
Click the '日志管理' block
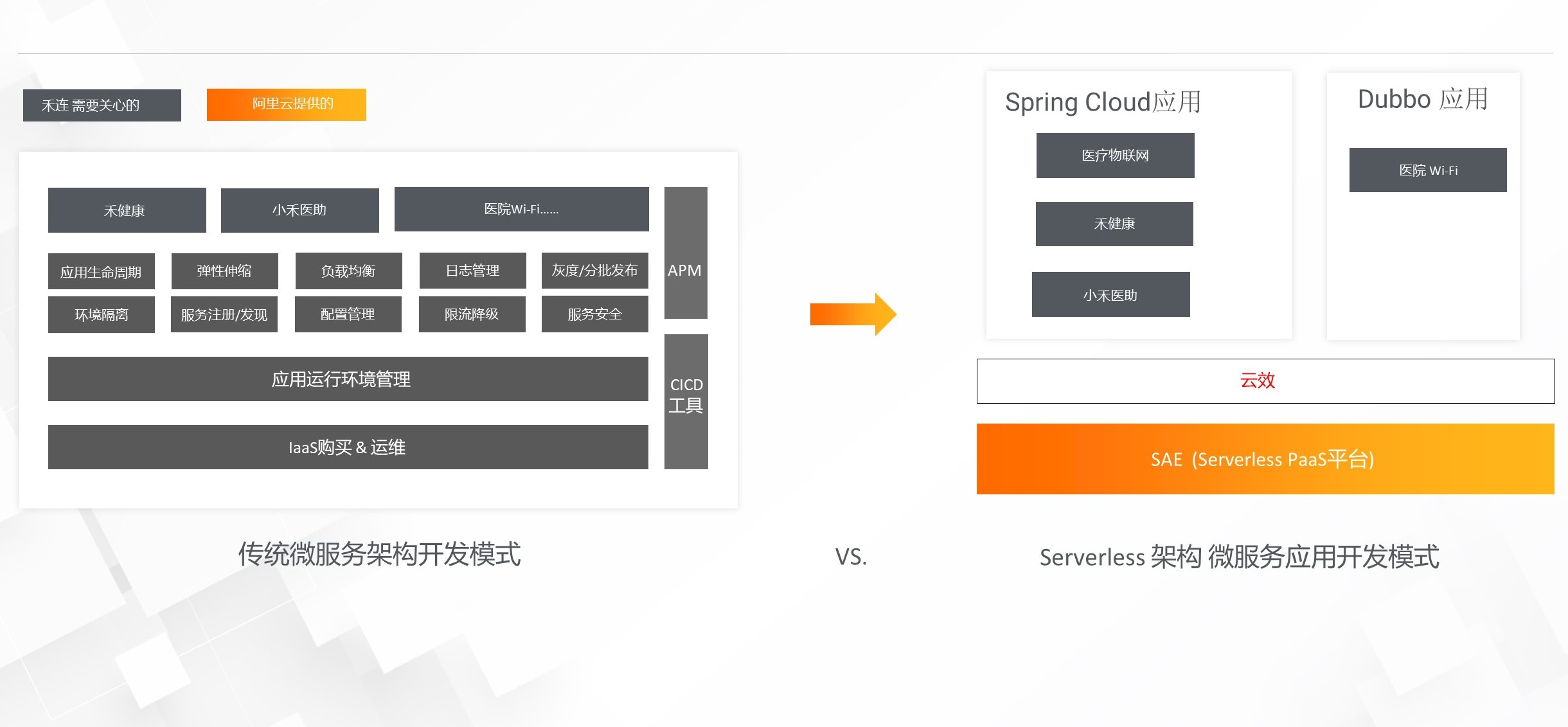[x=473, y=271]
